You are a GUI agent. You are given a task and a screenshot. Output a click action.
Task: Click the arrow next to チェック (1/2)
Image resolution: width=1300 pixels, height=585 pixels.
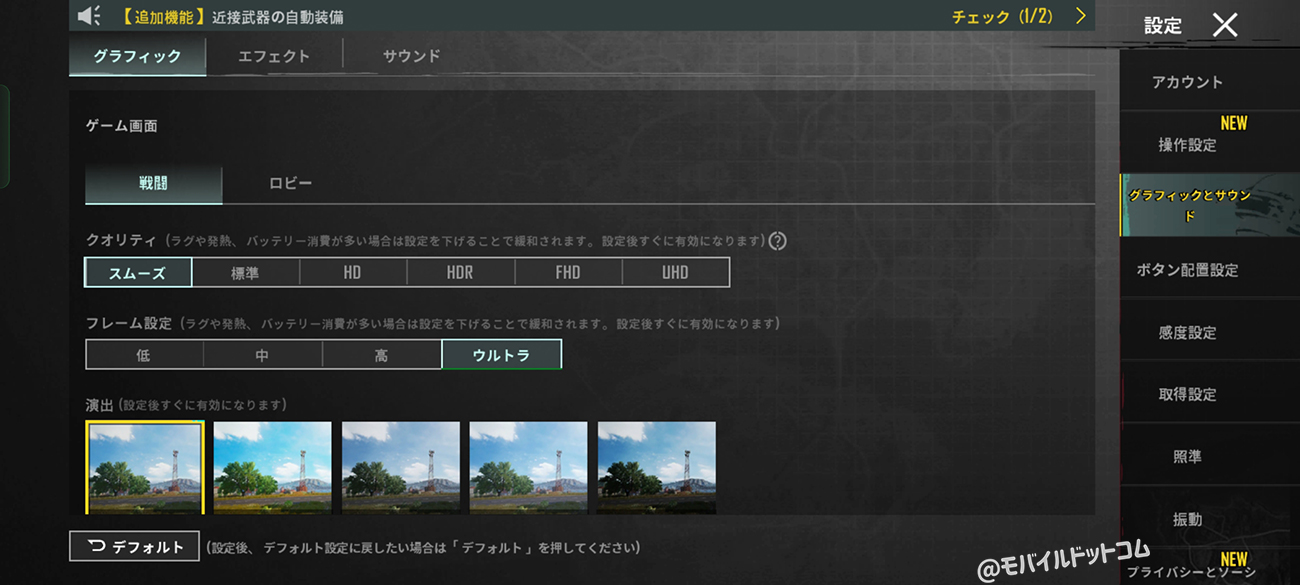click(x=1081, y=16)
